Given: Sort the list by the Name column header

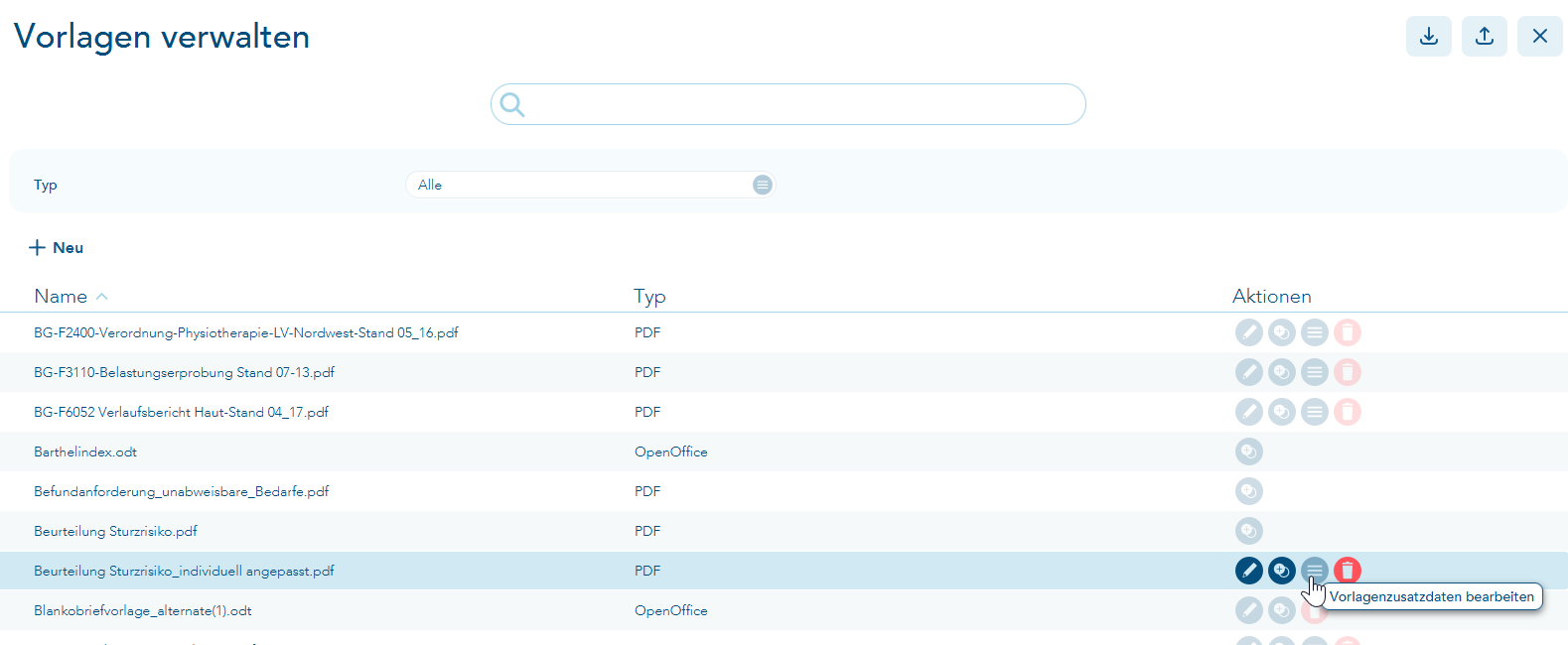Looking at the screenshot, I should tap(61, 297).
